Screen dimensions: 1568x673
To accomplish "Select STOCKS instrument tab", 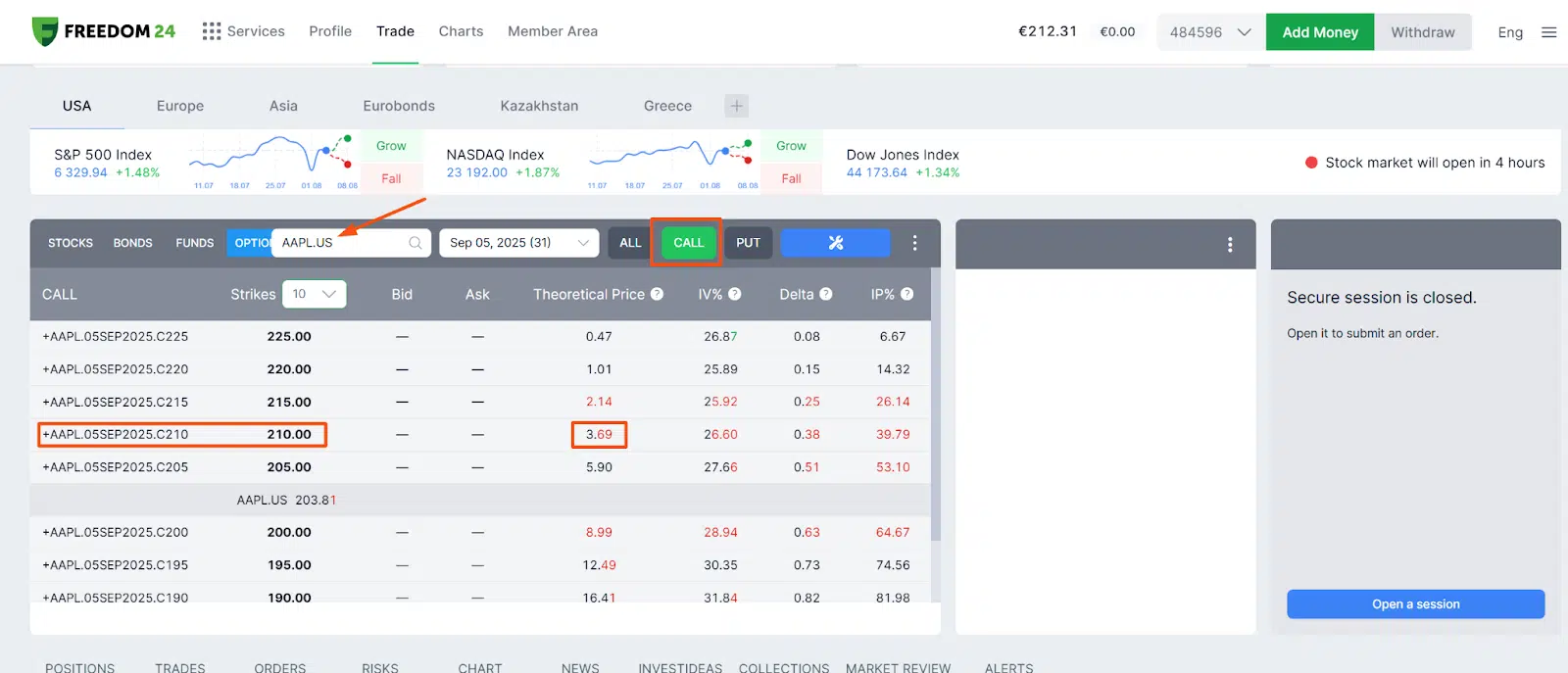I will 71,243.
